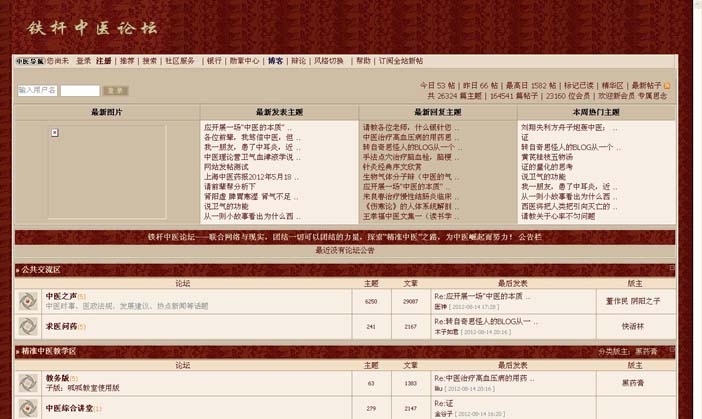The height and width of the screenshot is (419, 702).
Task: Open the 铁杆中医论坛 site logo
Action: pos(92,28)
